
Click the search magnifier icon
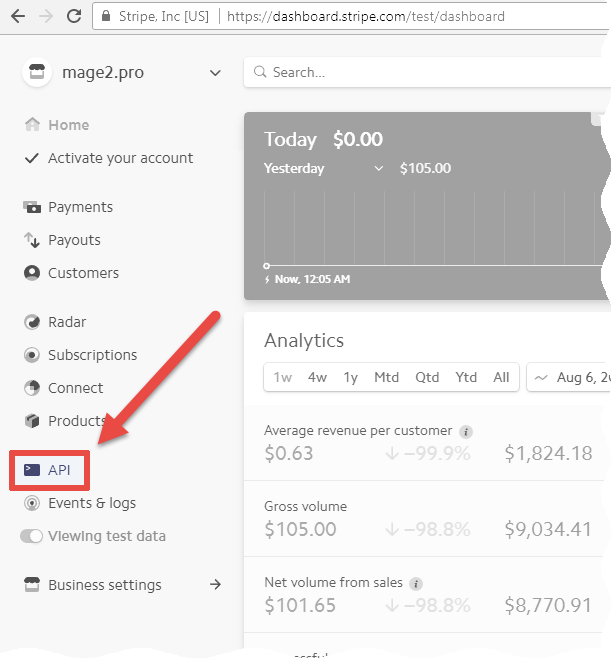click(x=260, y=72)
